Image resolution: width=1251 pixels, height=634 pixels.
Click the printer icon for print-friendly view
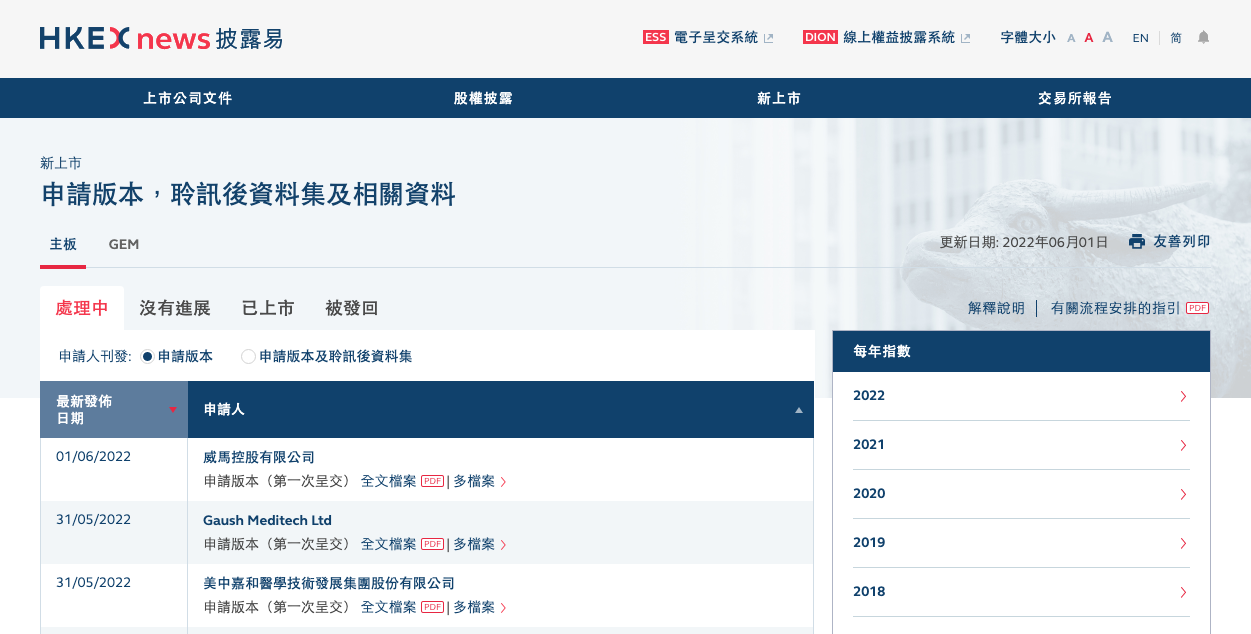click(1136, 242)
